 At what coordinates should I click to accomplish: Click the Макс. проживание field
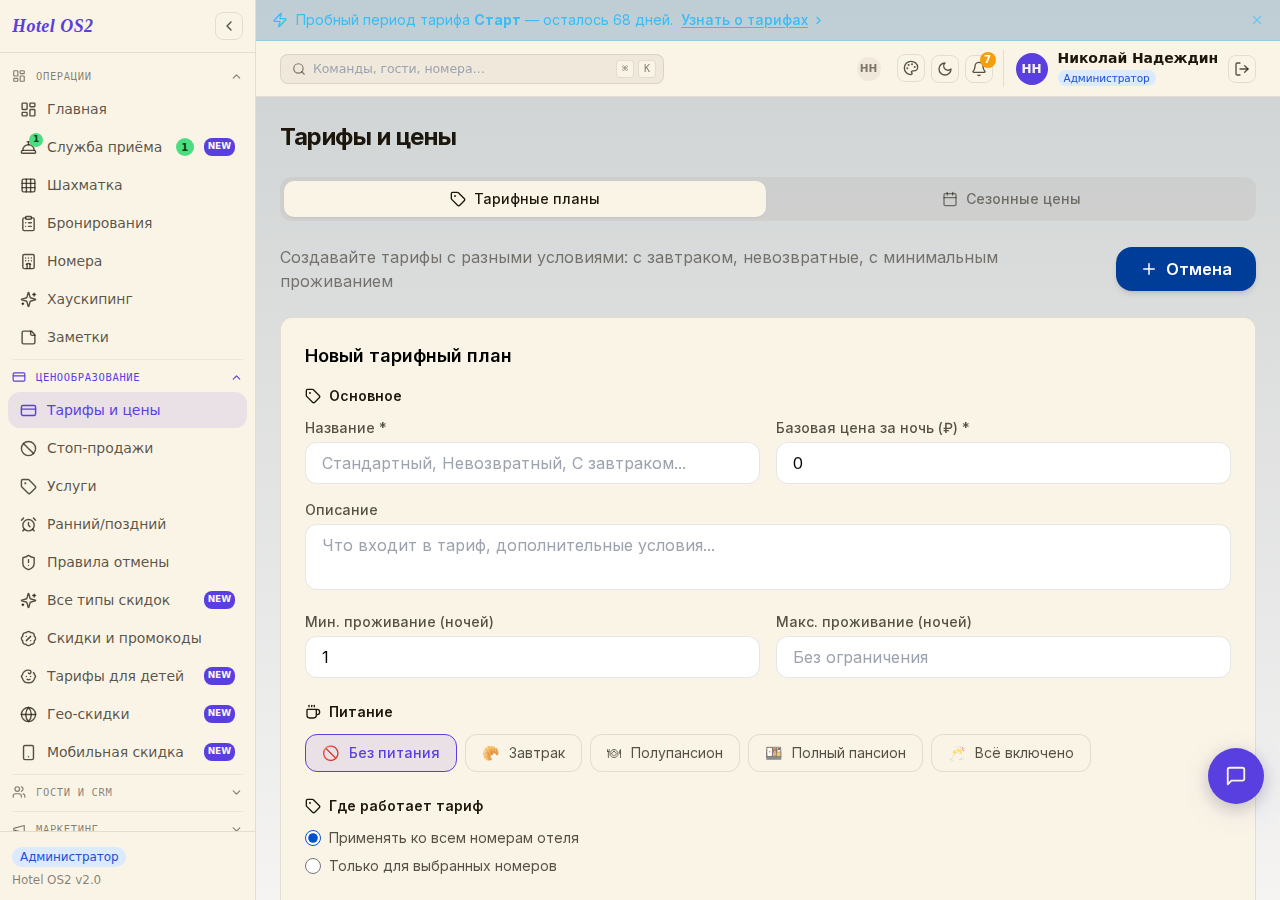pos(1003,657)
